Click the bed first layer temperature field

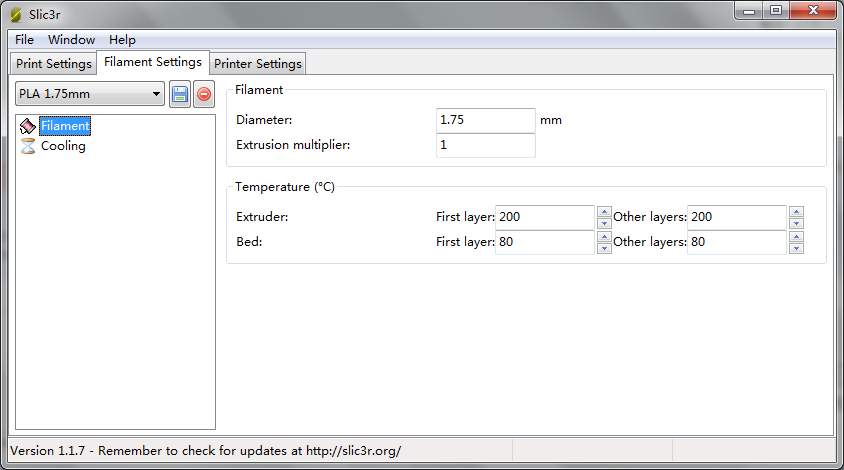click(x=545, y=242)
